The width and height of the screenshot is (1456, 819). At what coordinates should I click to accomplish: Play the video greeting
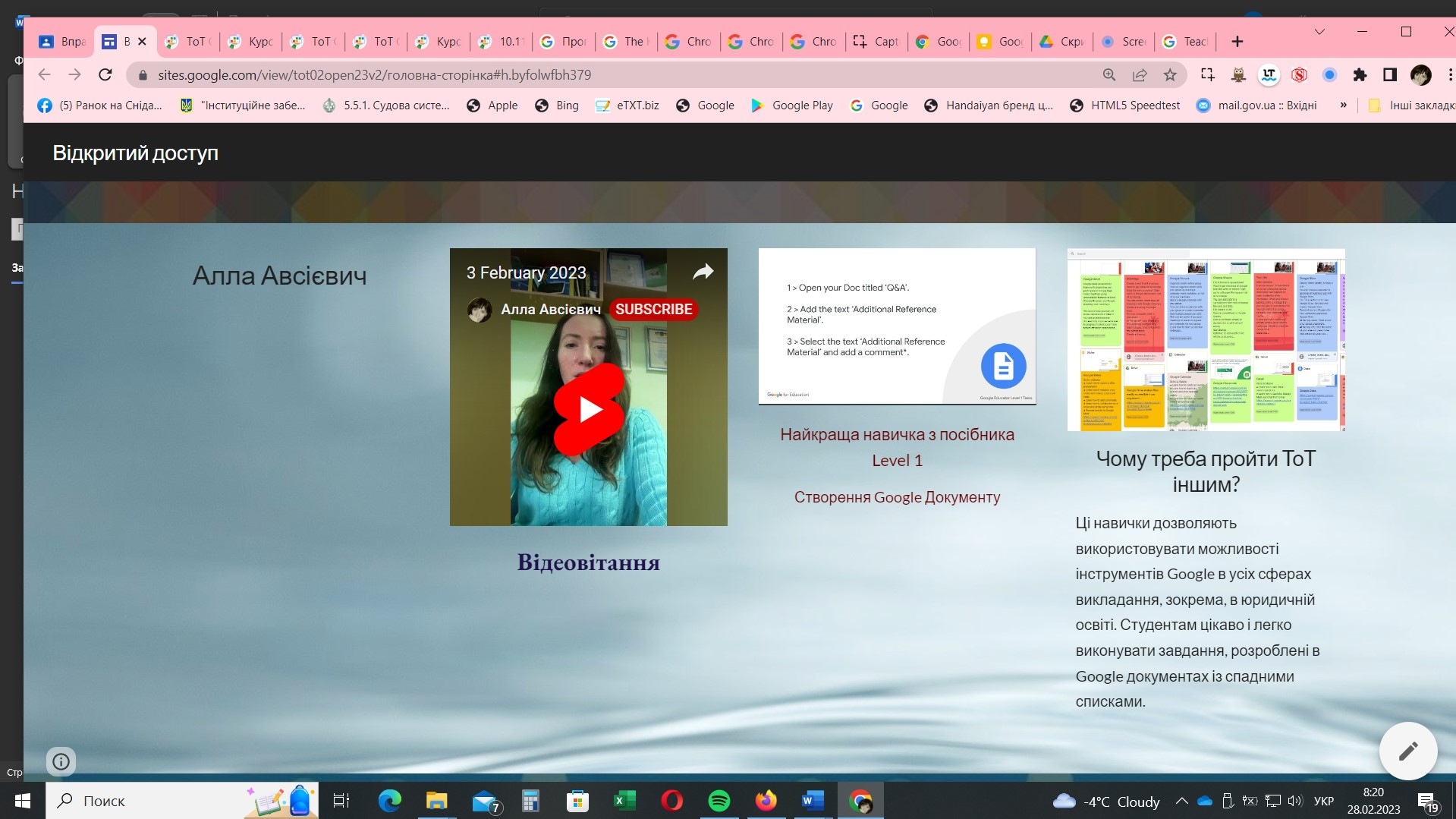[589, 409]
